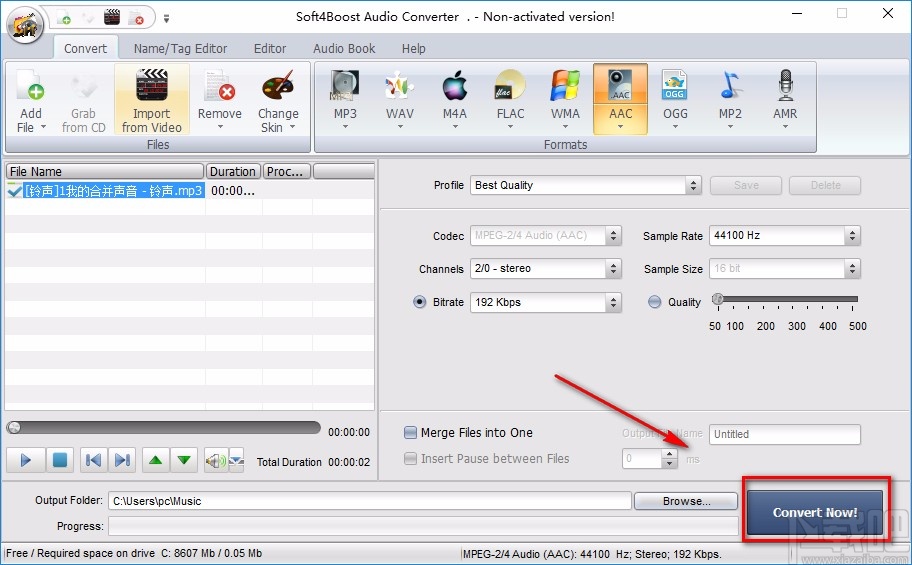Select the AAC output format
This screenshot has width=912, height=565.
621,100
